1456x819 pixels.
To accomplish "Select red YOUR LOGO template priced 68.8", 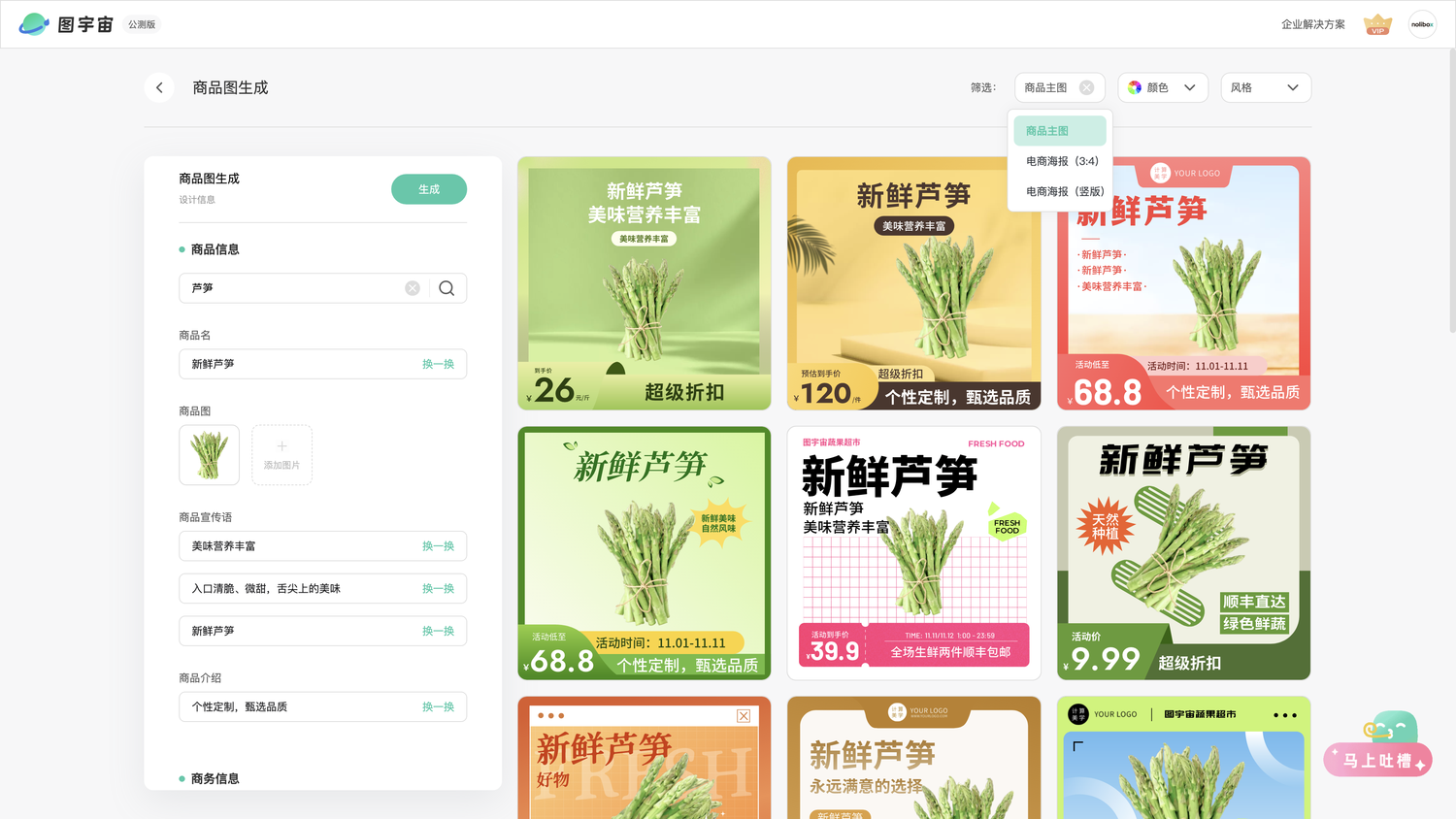I will click(x=1184, y=283).
